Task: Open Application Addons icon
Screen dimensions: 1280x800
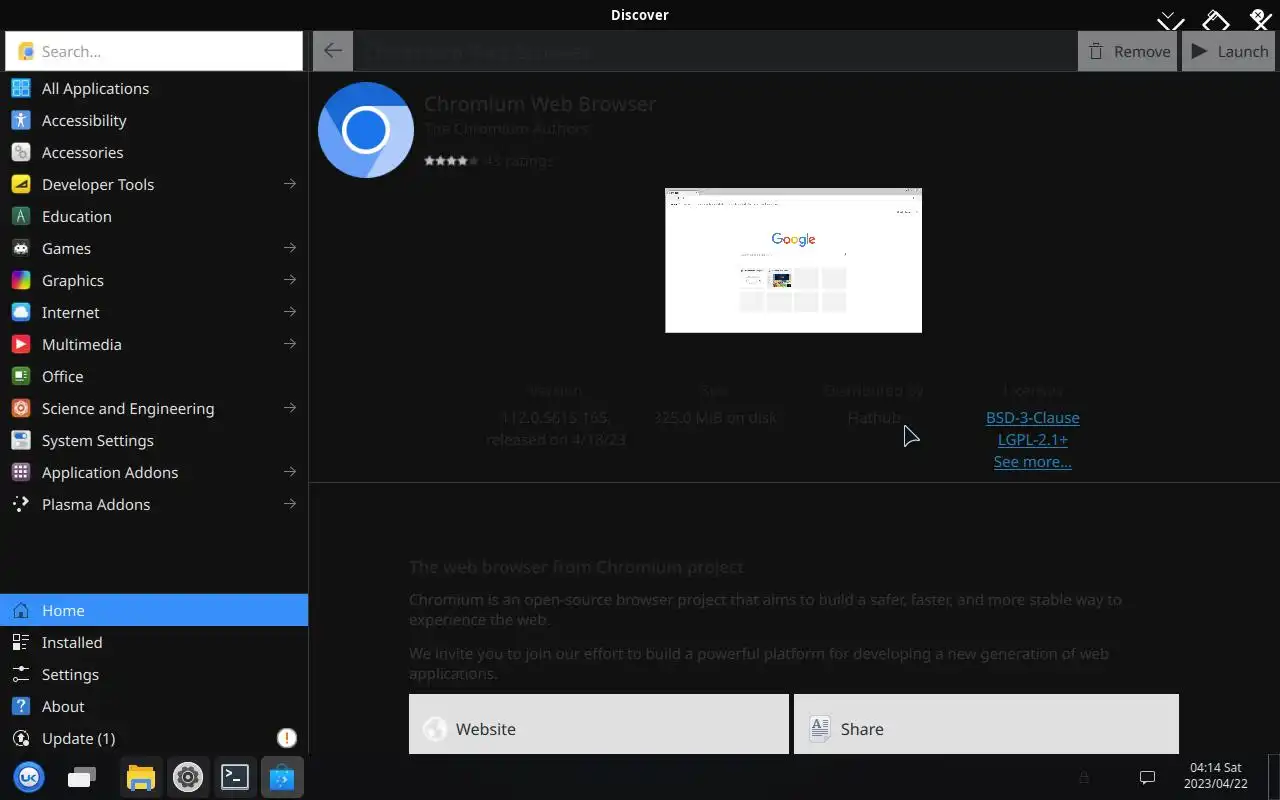Action: coord(21,472)
